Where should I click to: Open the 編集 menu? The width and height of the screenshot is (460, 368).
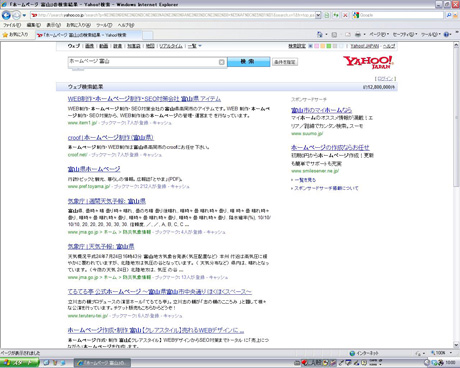click(33, 25)
